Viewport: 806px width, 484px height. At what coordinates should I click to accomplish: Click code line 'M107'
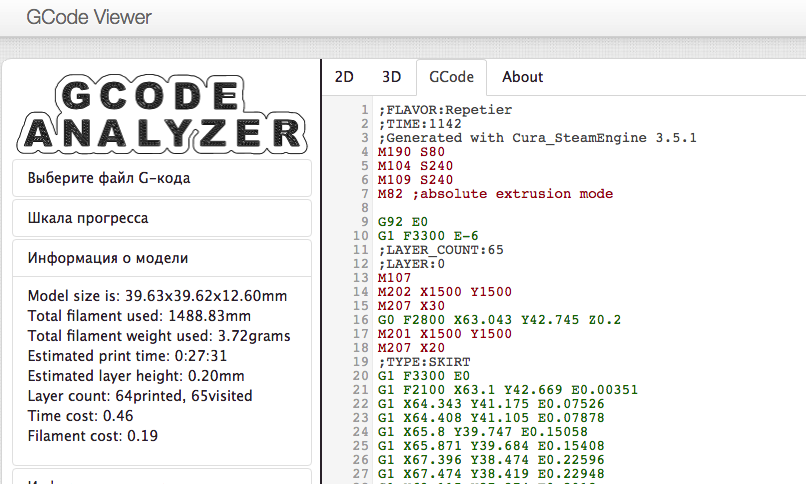394,278
